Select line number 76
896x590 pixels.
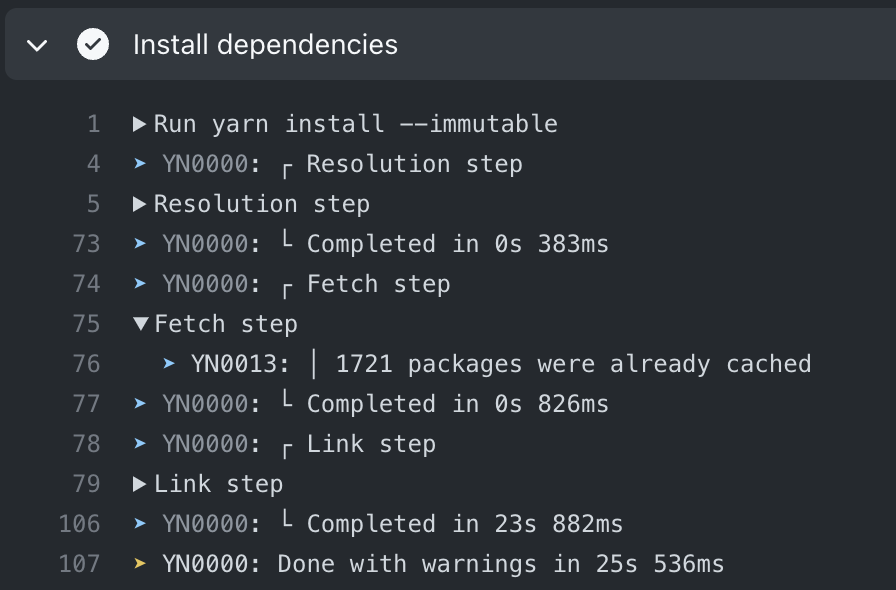[x=93, y=364]
